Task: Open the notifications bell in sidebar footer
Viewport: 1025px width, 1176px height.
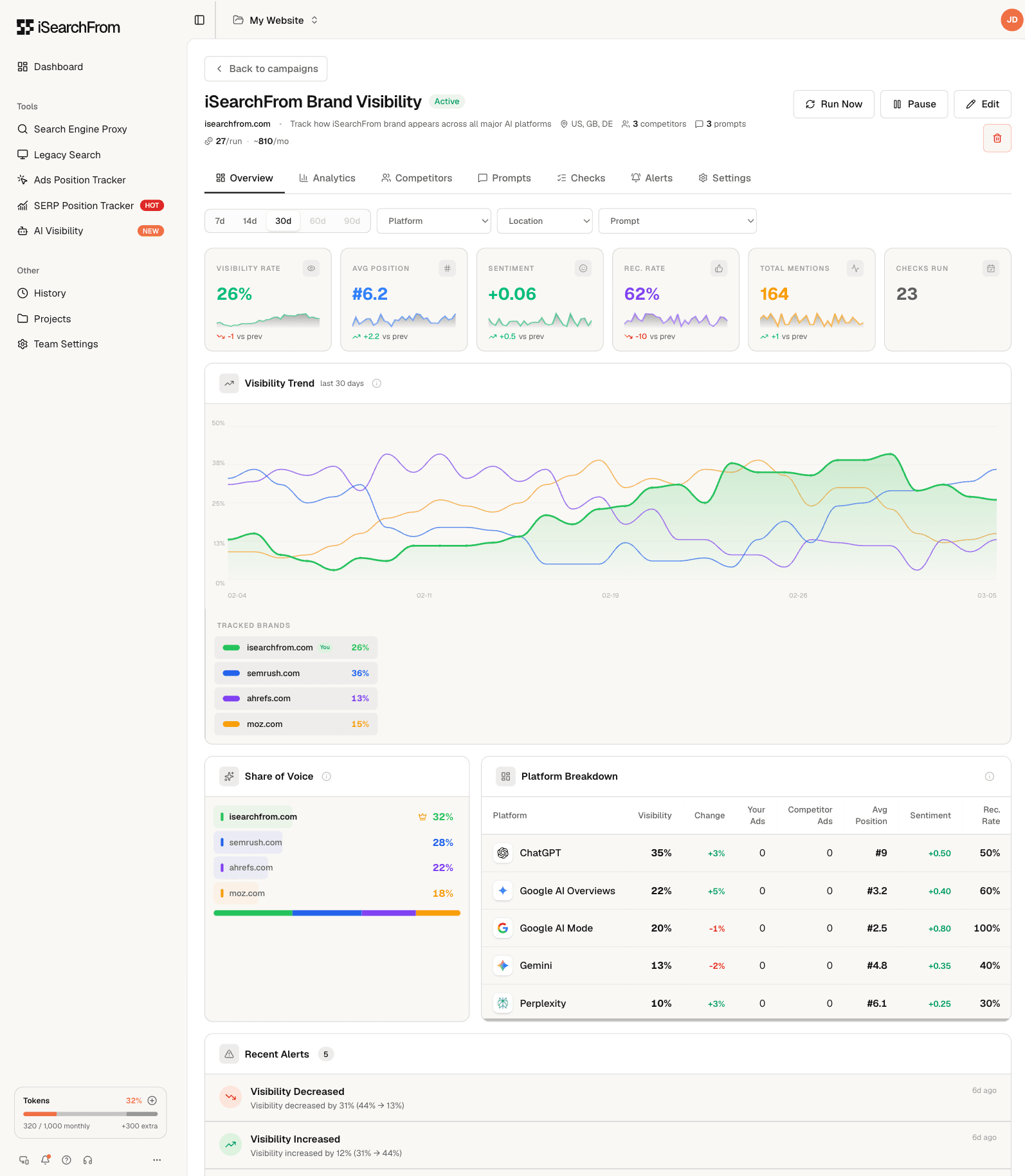Action: coord(45,1160)
